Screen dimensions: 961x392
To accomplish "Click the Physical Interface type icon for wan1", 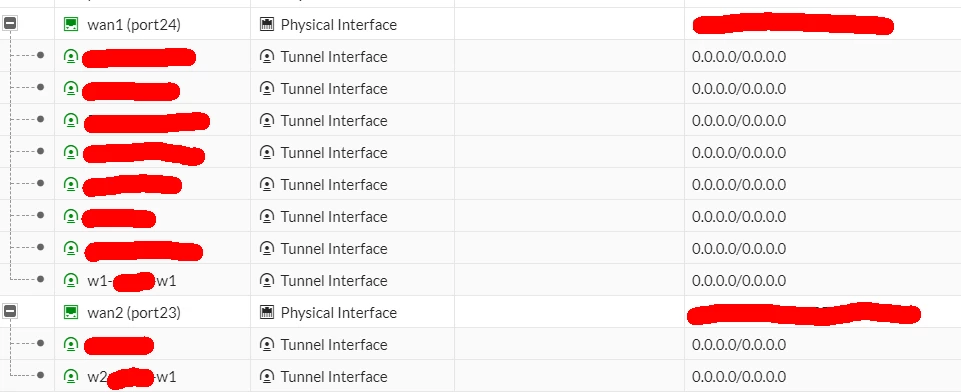I will tap(267, 24).
